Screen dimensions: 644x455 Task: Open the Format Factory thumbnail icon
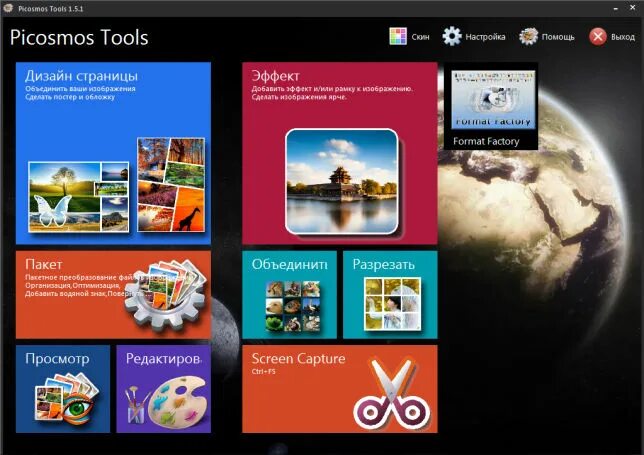pos(493,99)
